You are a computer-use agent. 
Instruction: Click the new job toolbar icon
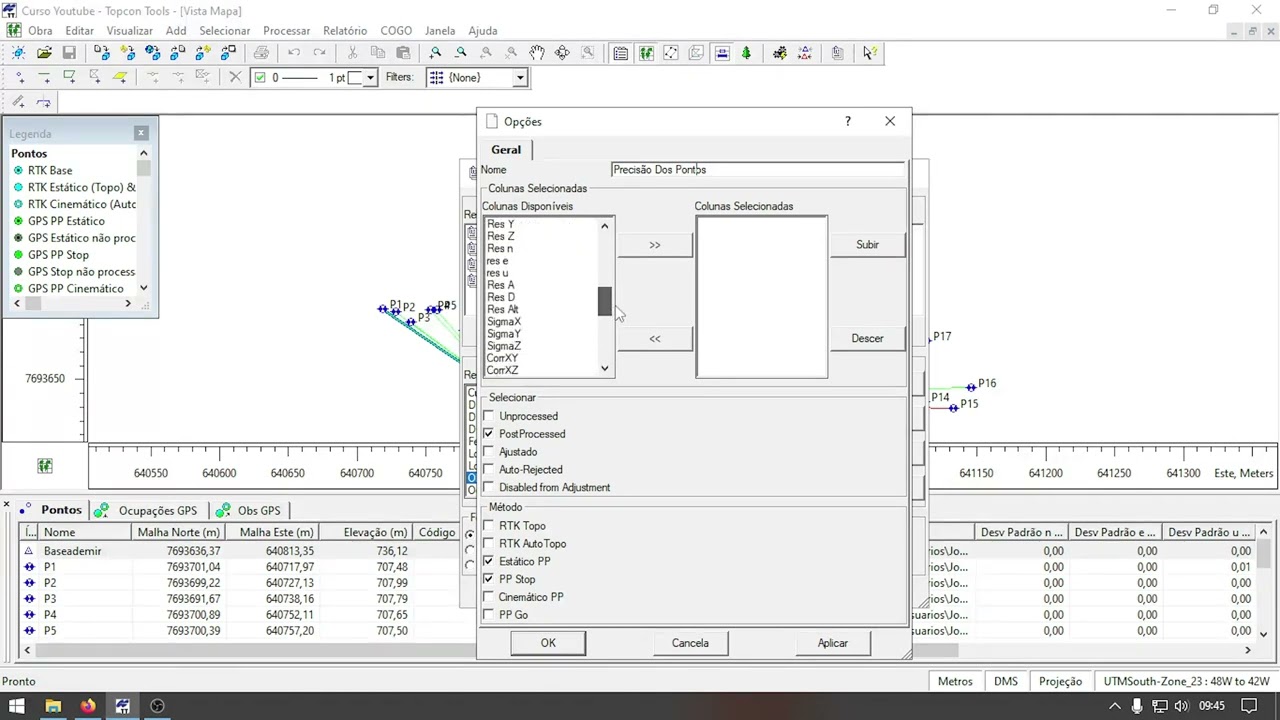(x=19, y=53)
